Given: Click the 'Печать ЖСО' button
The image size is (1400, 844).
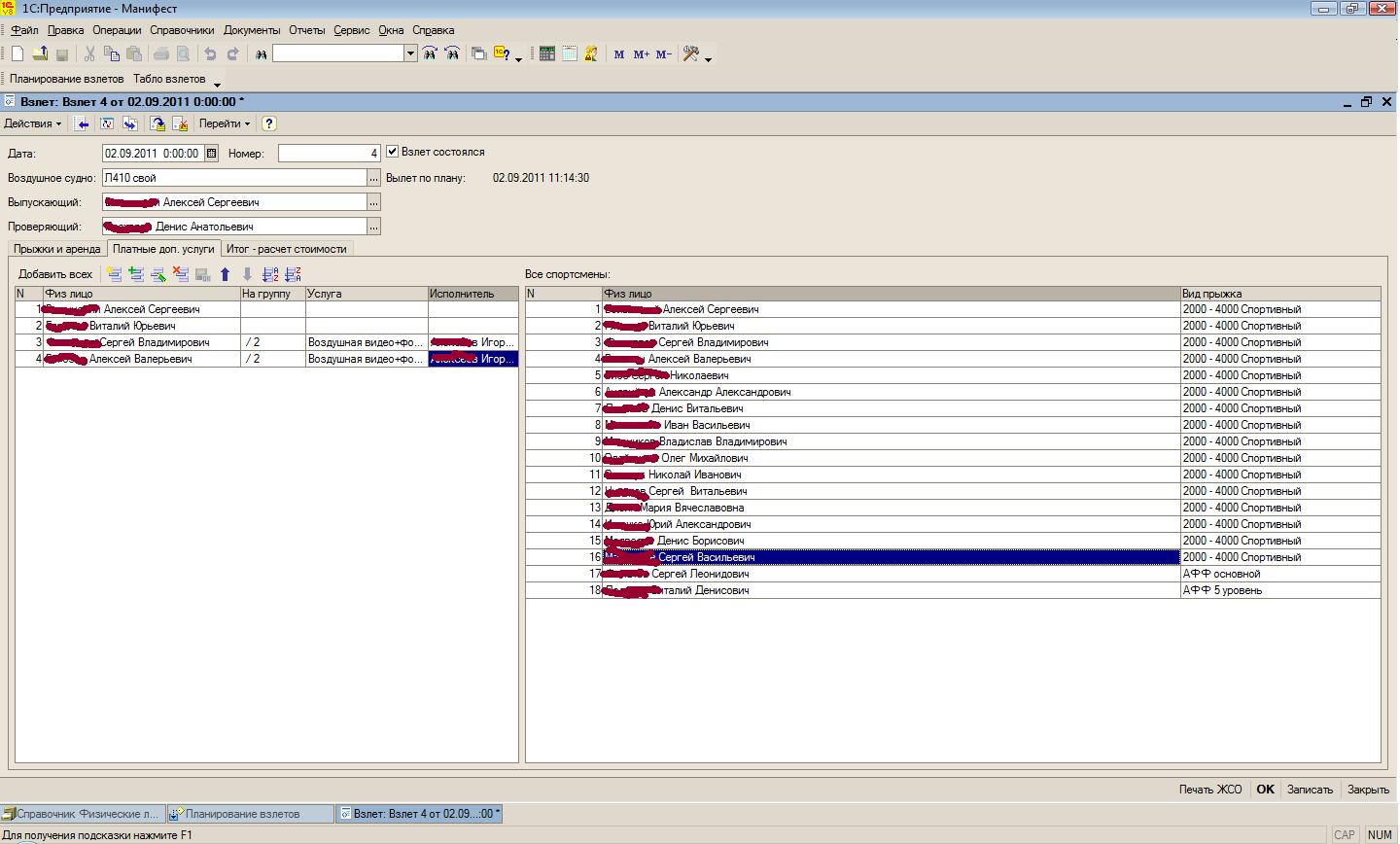Looking at the screenshot, I should tap(1210, 790).
